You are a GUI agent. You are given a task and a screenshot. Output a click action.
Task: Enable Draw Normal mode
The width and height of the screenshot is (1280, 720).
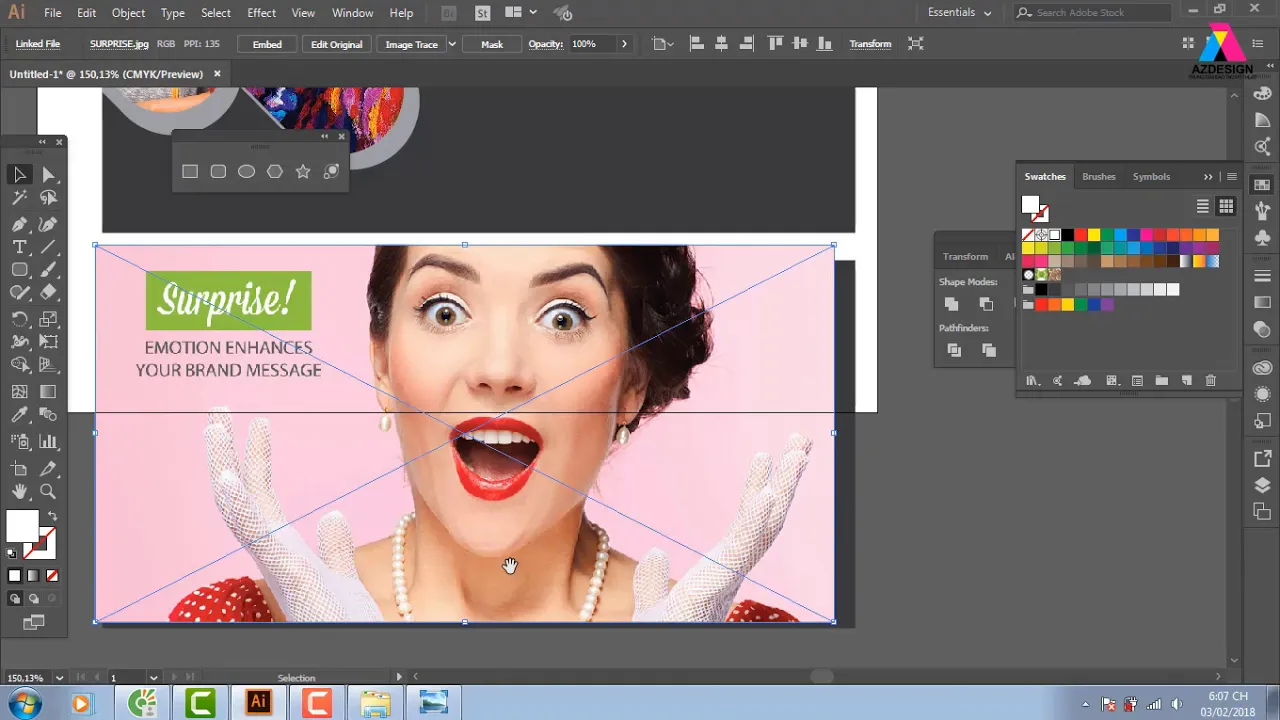[x=14, y=599]
